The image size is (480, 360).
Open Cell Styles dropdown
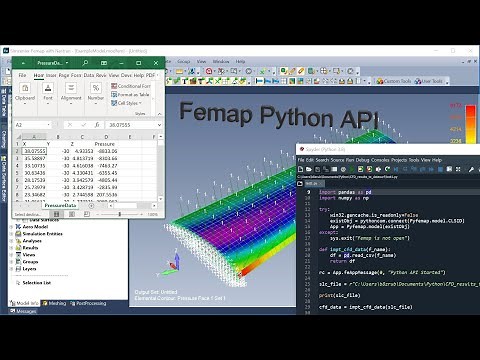point(127,103)
